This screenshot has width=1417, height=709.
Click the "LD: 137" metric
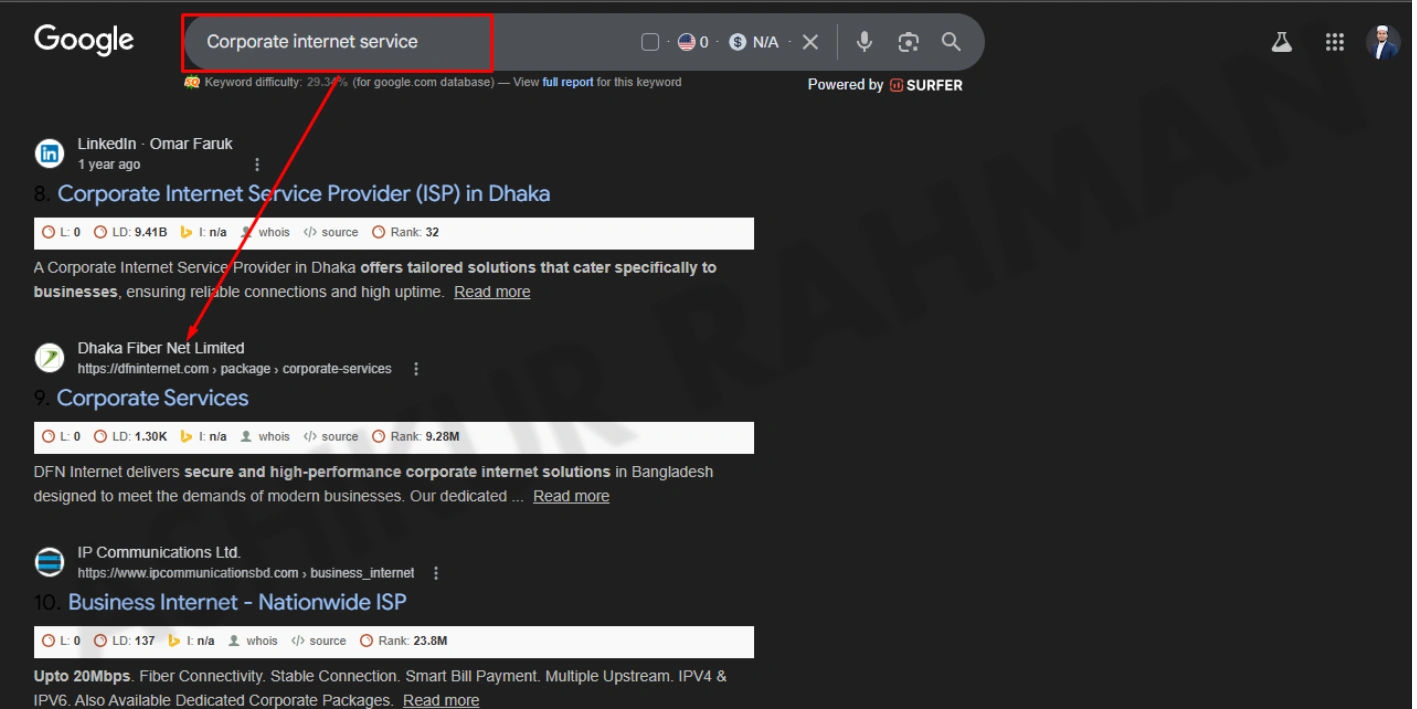124,641
